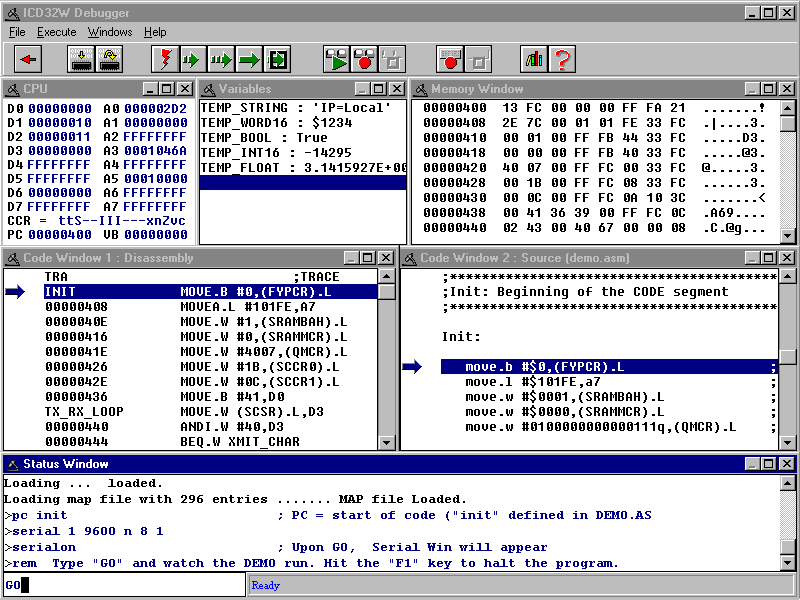Click the A0 register value 000002D2
The image size is (800, 600).
coord(156,109)
